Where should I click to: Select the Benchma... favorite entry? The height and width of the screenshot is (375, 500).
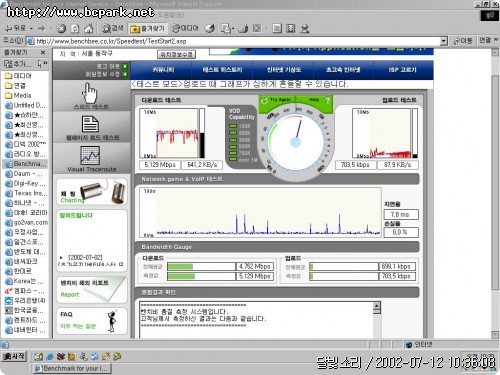point(25,164)
